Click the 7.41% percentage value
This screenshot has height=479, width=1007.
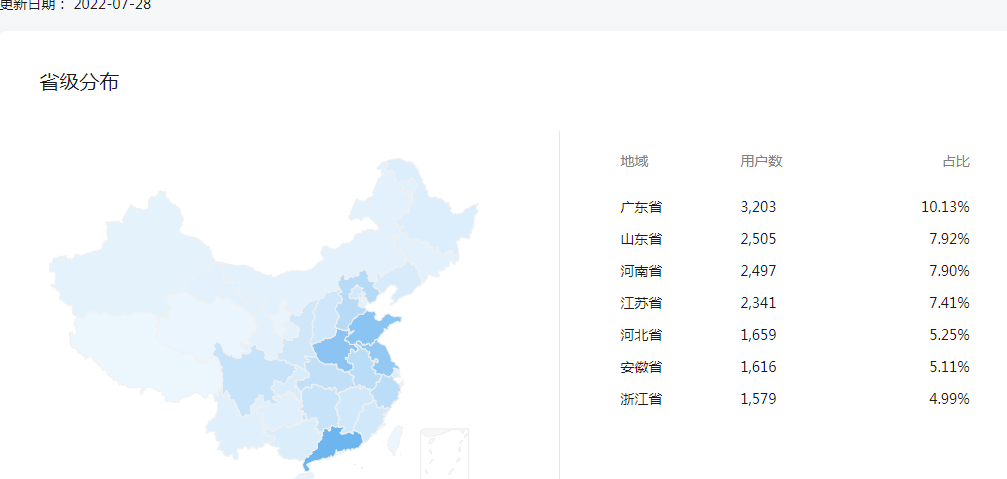pyautogui.click(x=949, y=303)
